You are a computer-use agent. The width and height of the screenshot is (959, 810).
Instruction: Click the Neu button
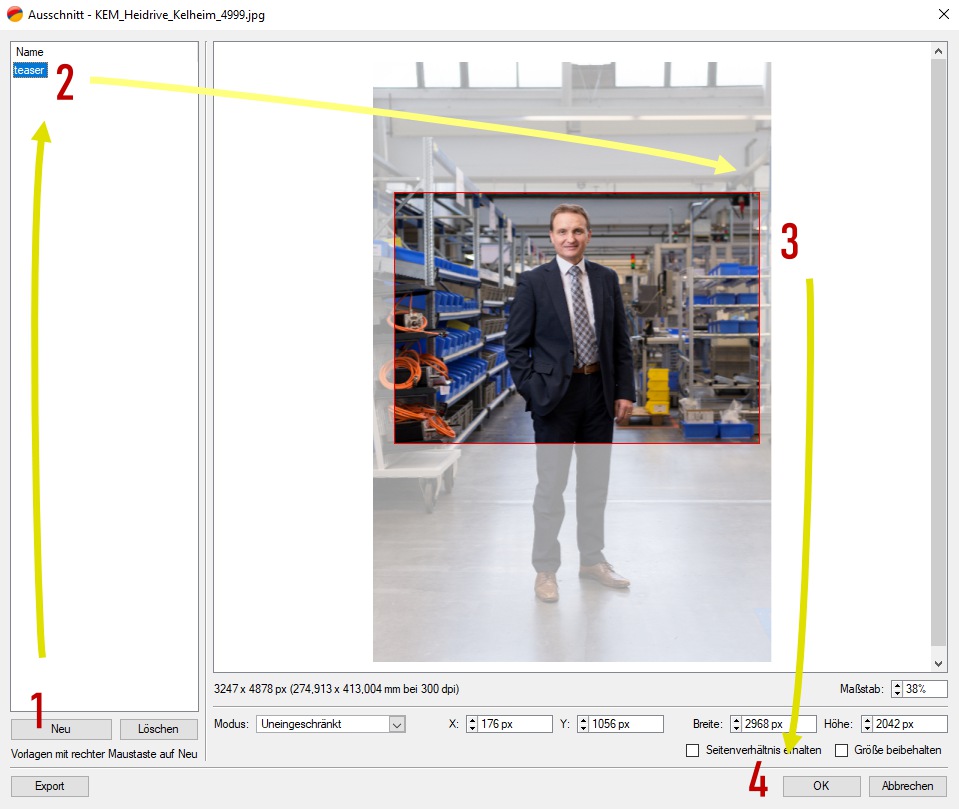(x=60, y=729)
